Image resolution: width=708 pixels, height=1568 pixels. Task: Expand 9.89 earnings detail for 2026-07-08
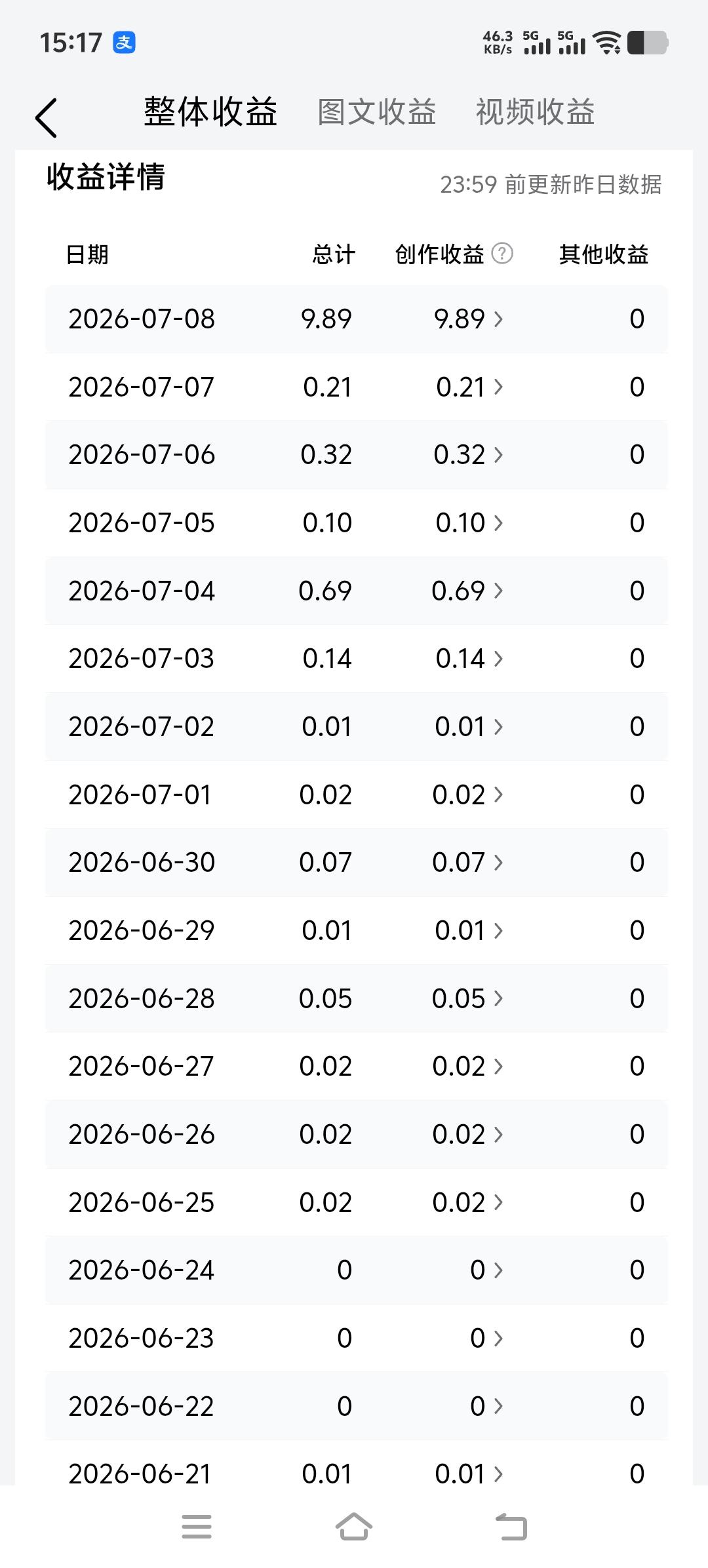[x=468, y=319]
